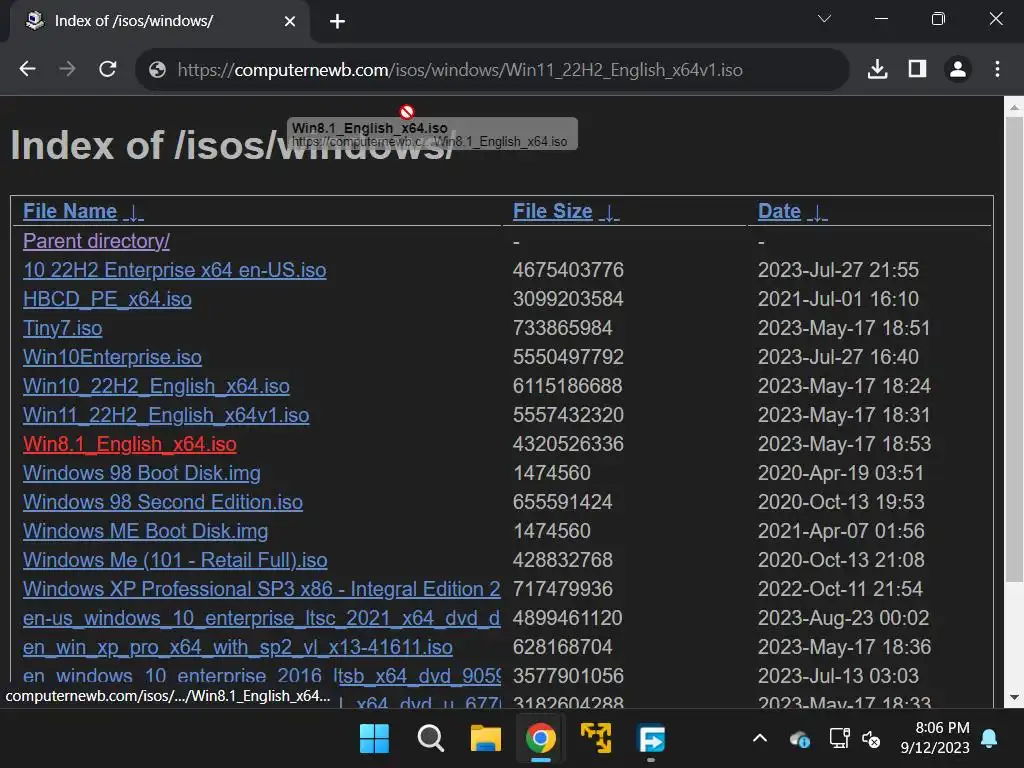
Task: Click the cloud sync tray icon
Action: [799, 739]
